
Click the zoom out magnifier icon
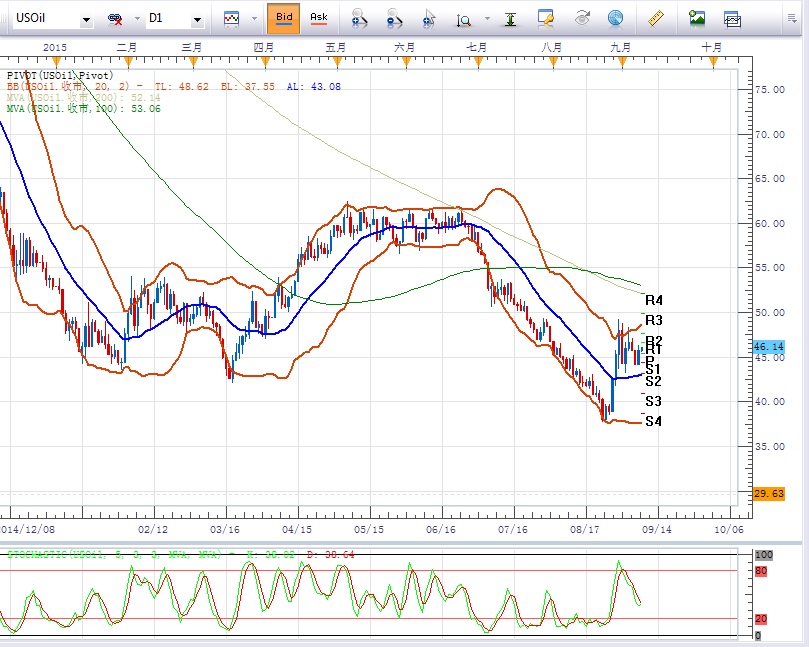(x=394, y=18)
